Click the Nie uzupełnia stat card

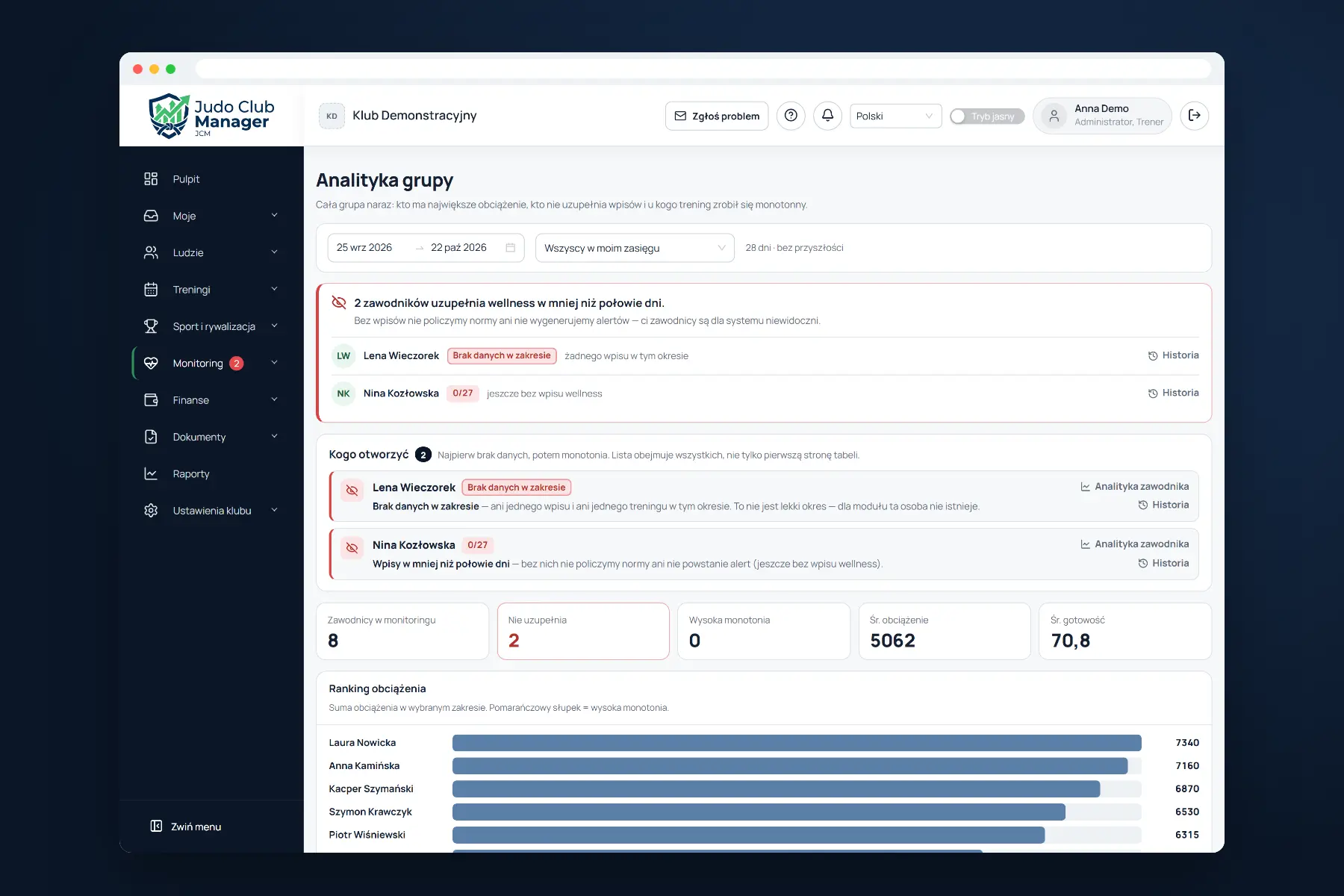click(583, 632)
